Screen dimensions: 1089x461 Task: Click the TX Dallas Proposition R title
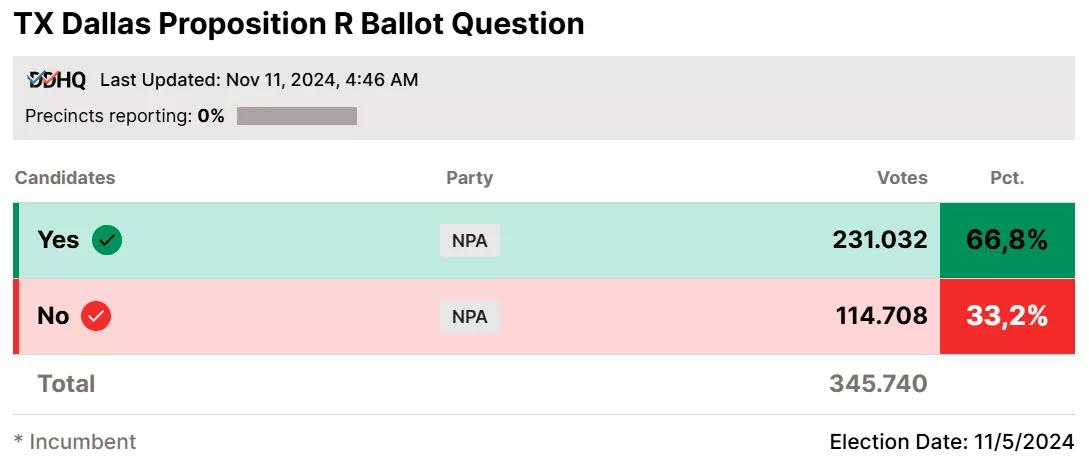pyautogui.click(x=298, y=24)
